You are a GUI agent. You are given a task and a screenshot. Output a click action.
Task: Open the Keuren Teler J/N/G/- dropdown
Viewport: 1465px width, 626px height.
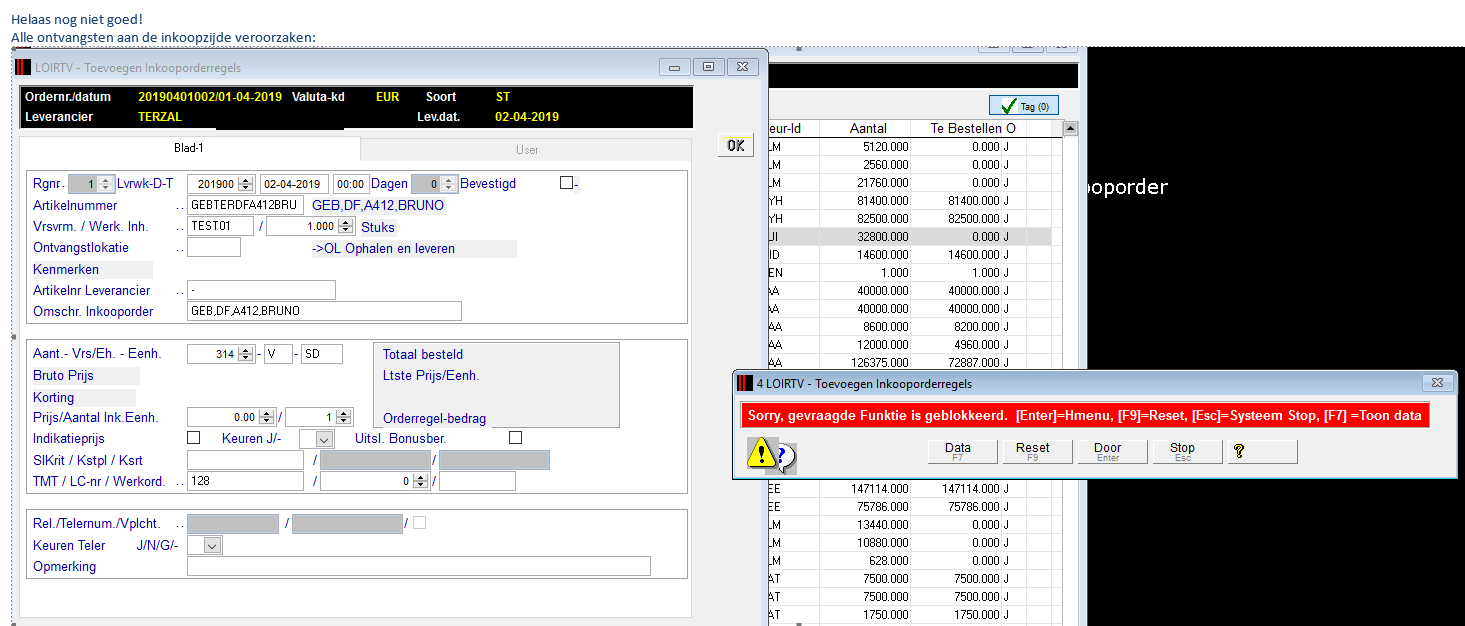point(212,545)
